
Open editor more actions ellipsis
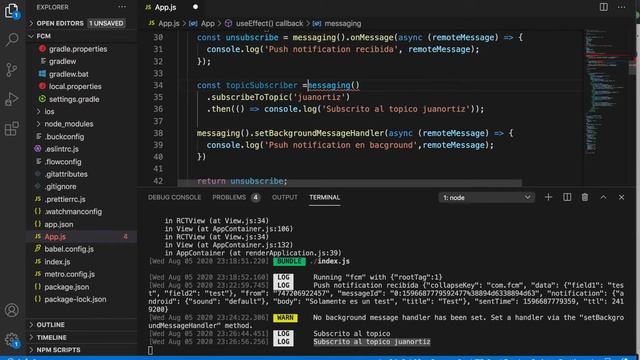tap(622, 7)
